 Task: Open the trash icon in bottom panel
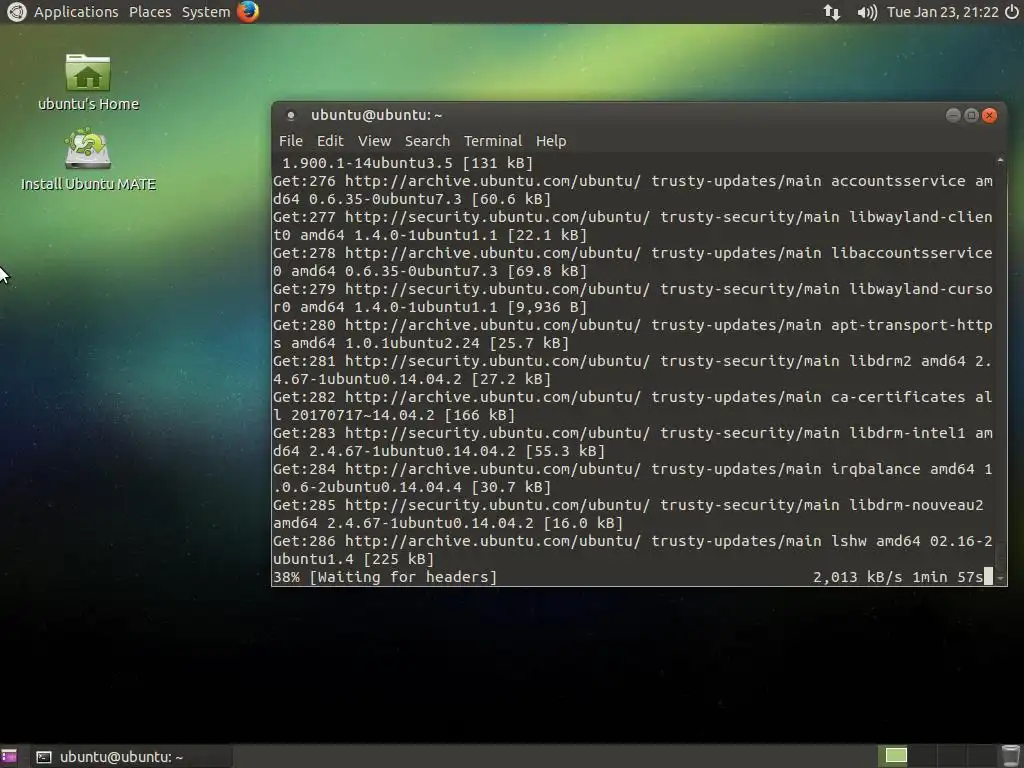tap(1010, 756)
